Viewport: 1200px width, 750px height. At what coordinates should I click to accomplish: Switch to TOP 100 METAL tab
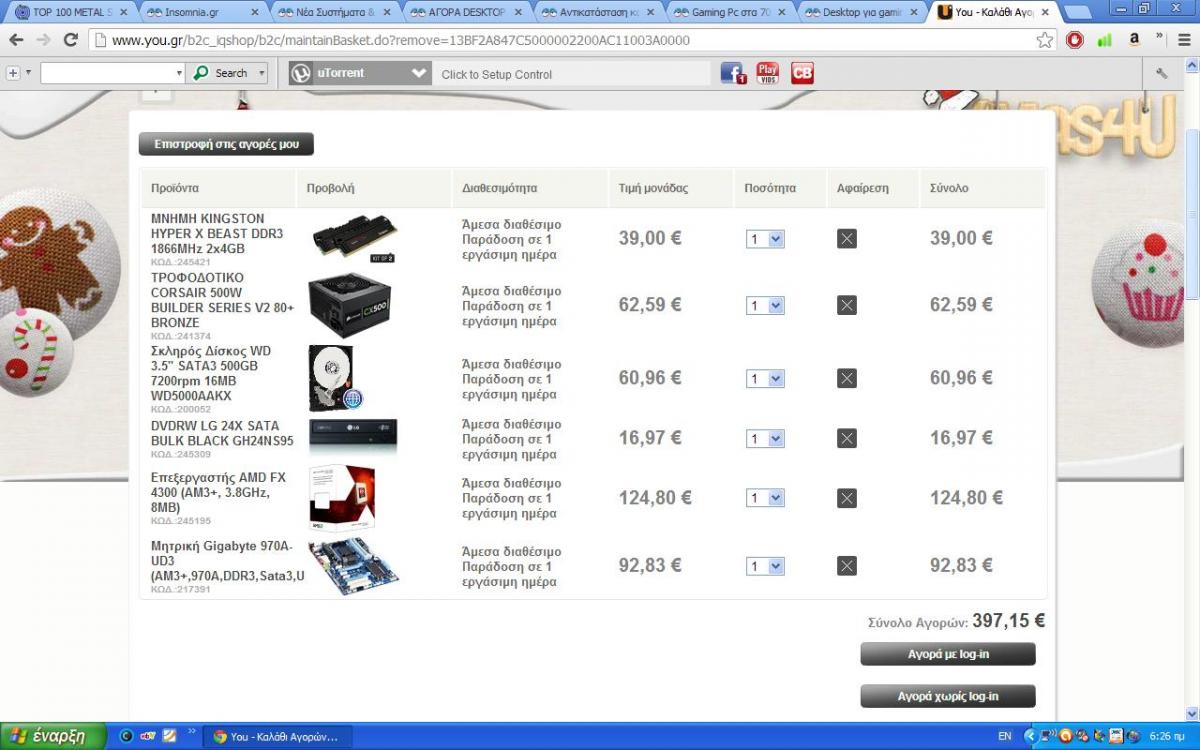coord(70,12)
